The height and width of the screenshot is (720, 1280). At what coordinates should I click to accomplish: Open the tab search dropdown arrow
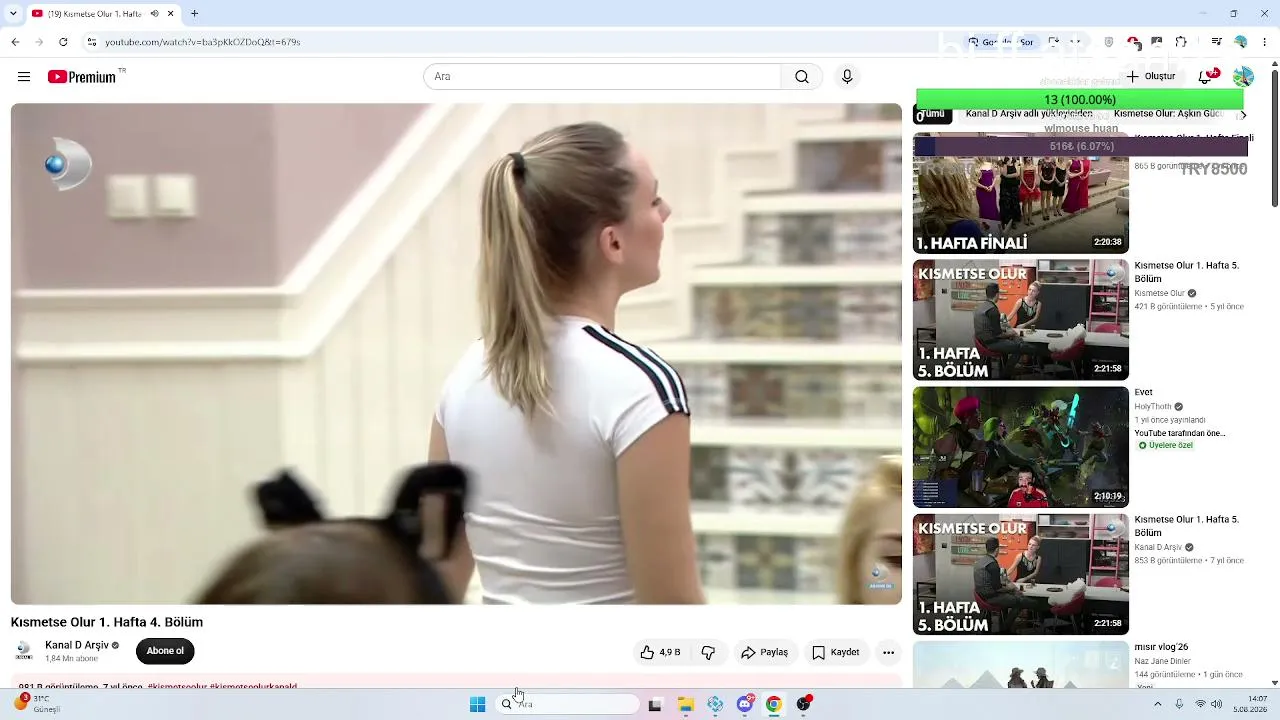[14, 14]
